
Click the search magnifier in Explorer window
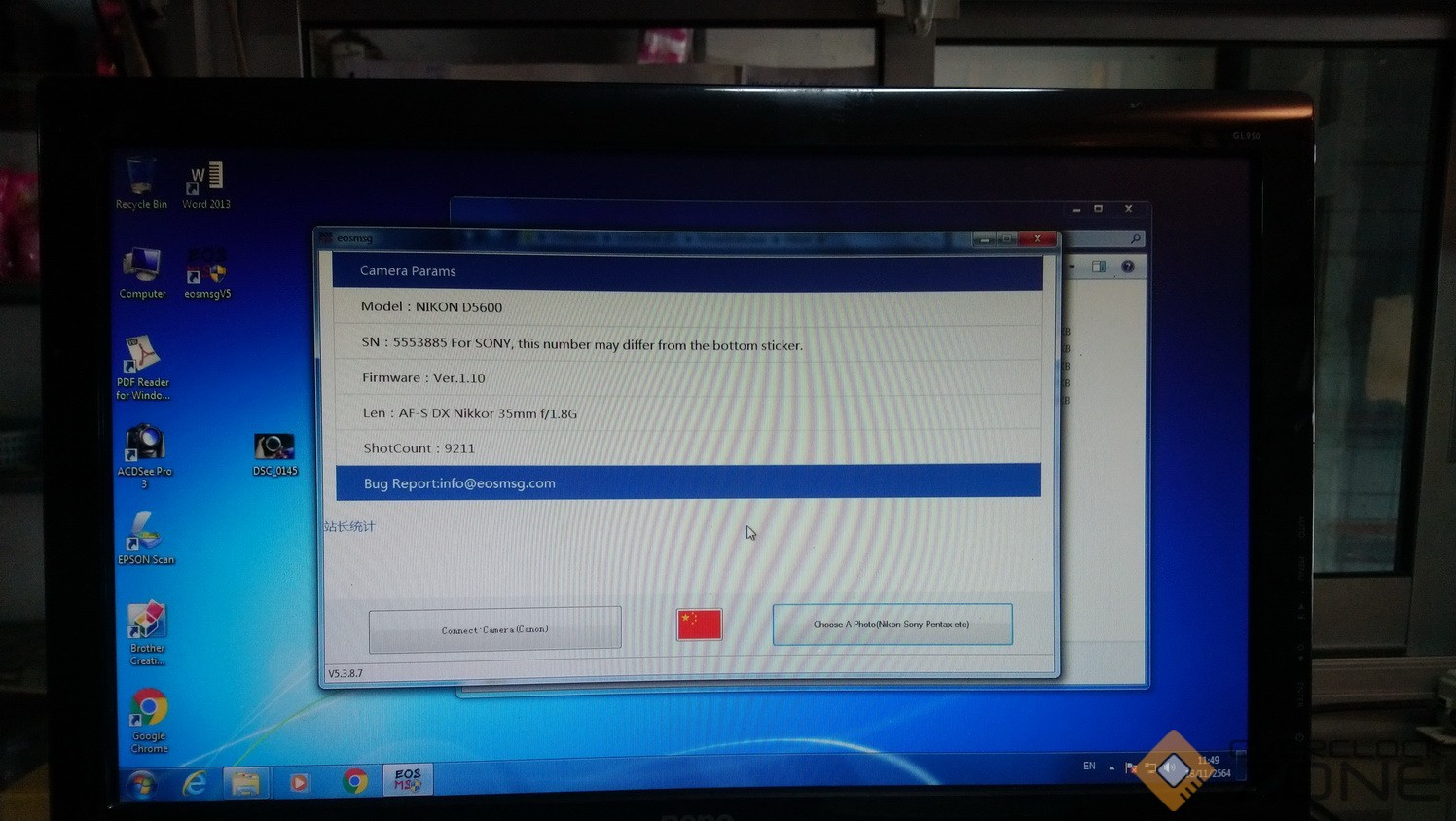[x=1135, y=238]
